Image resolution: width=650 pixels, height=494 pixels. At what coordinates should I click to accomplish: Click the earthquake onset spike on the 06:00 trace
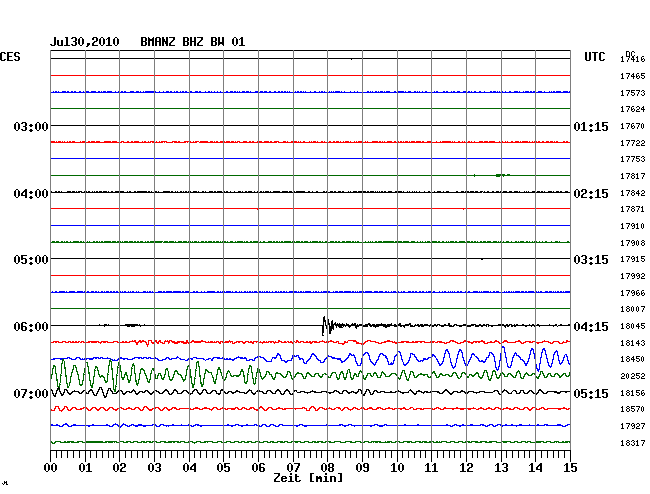326,325
